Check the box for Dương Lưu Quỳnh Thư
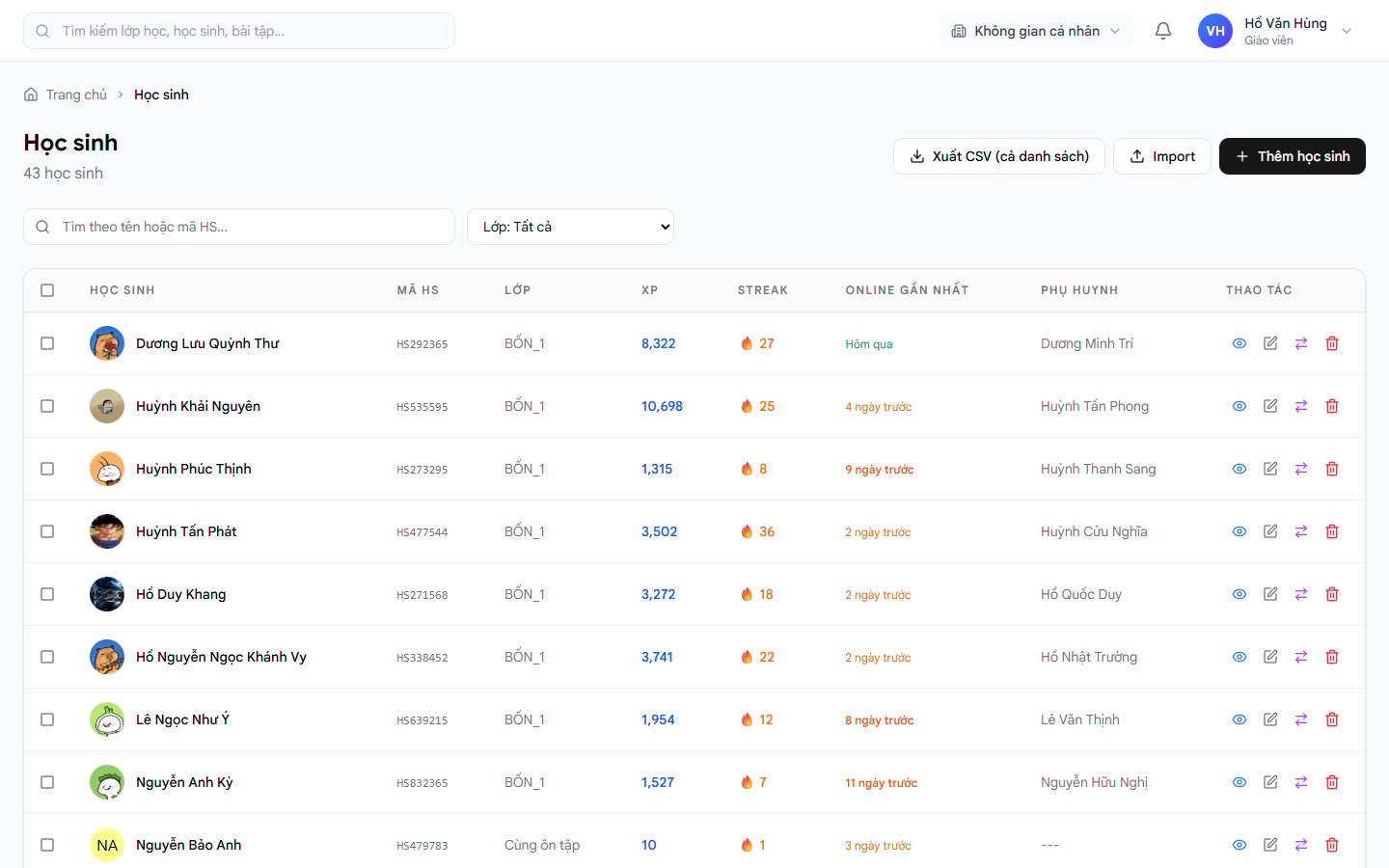 tap(47, 343)
